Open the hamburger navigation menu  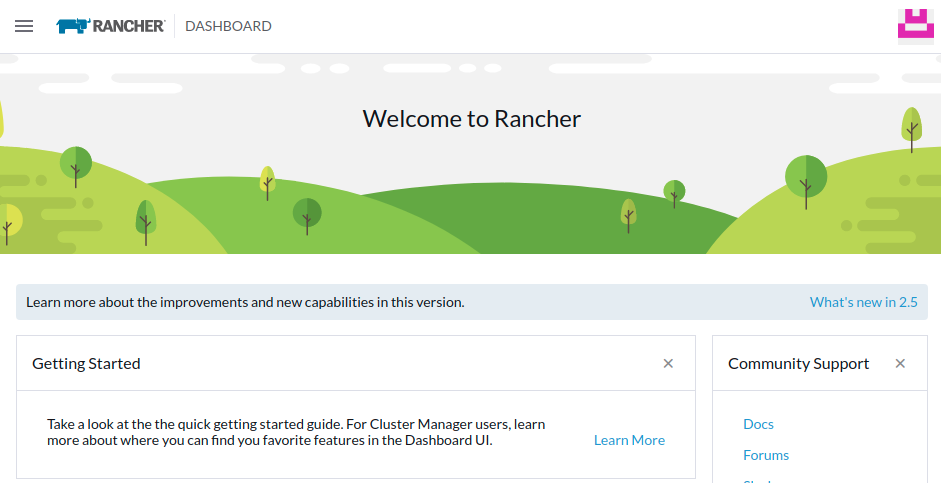click(24, 26)
